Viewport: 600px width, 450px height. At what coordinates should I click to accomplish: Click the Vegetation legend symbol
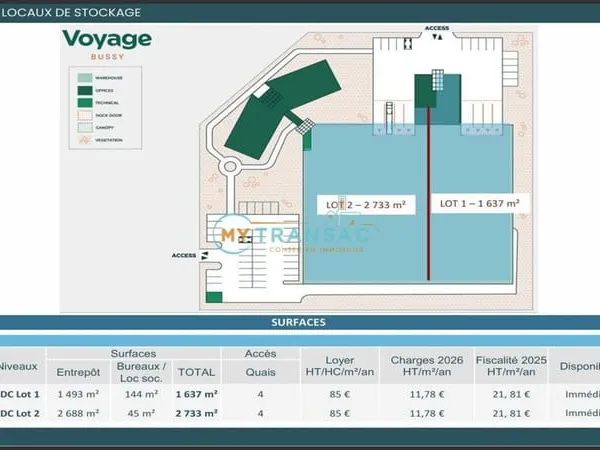(85, 140)
